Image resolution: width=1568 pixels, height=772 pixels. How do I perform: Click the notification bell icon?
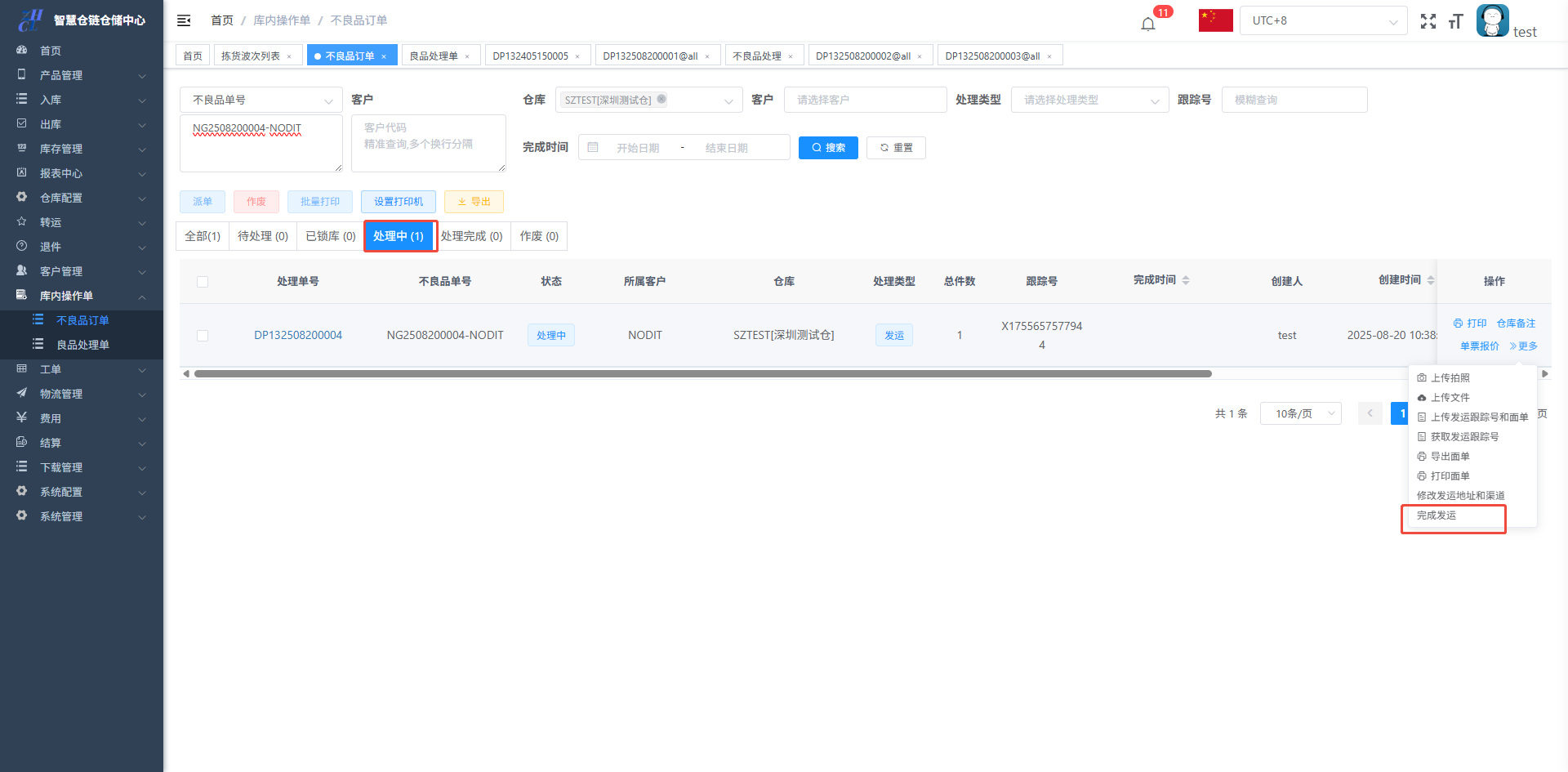(x=1148, y=23)
